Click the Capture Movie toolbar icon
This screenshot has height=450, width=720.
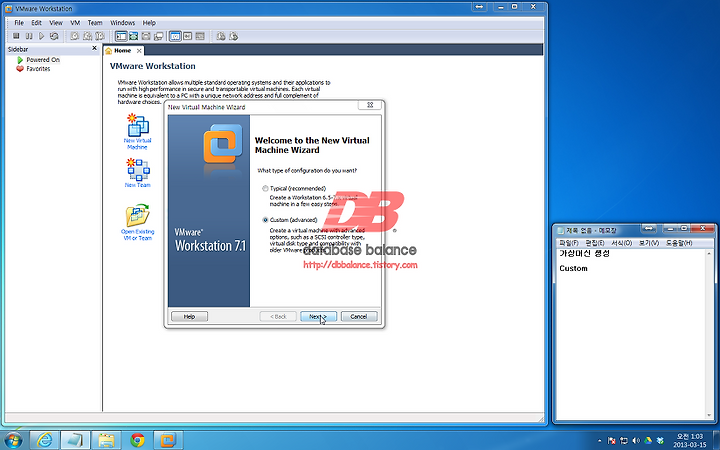(x=233, y=36)
